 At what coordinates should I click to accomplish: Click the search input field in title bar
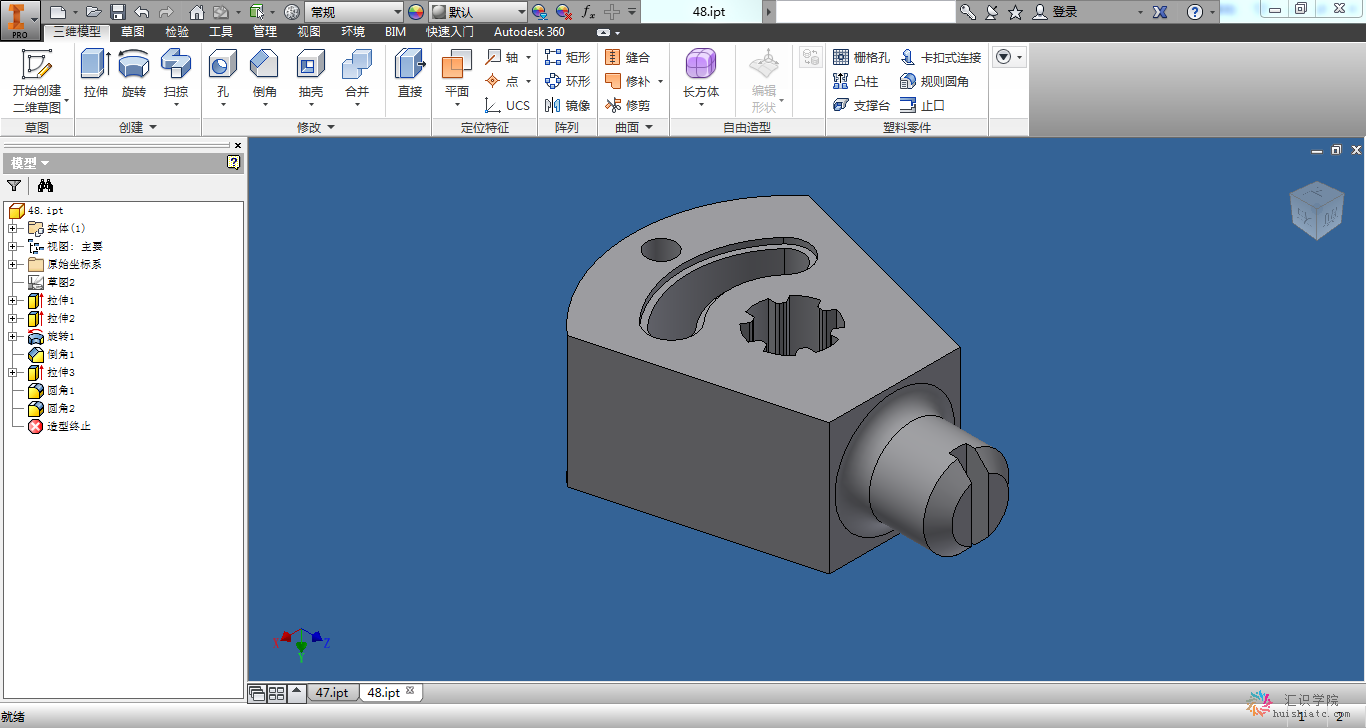click(866, 12)
